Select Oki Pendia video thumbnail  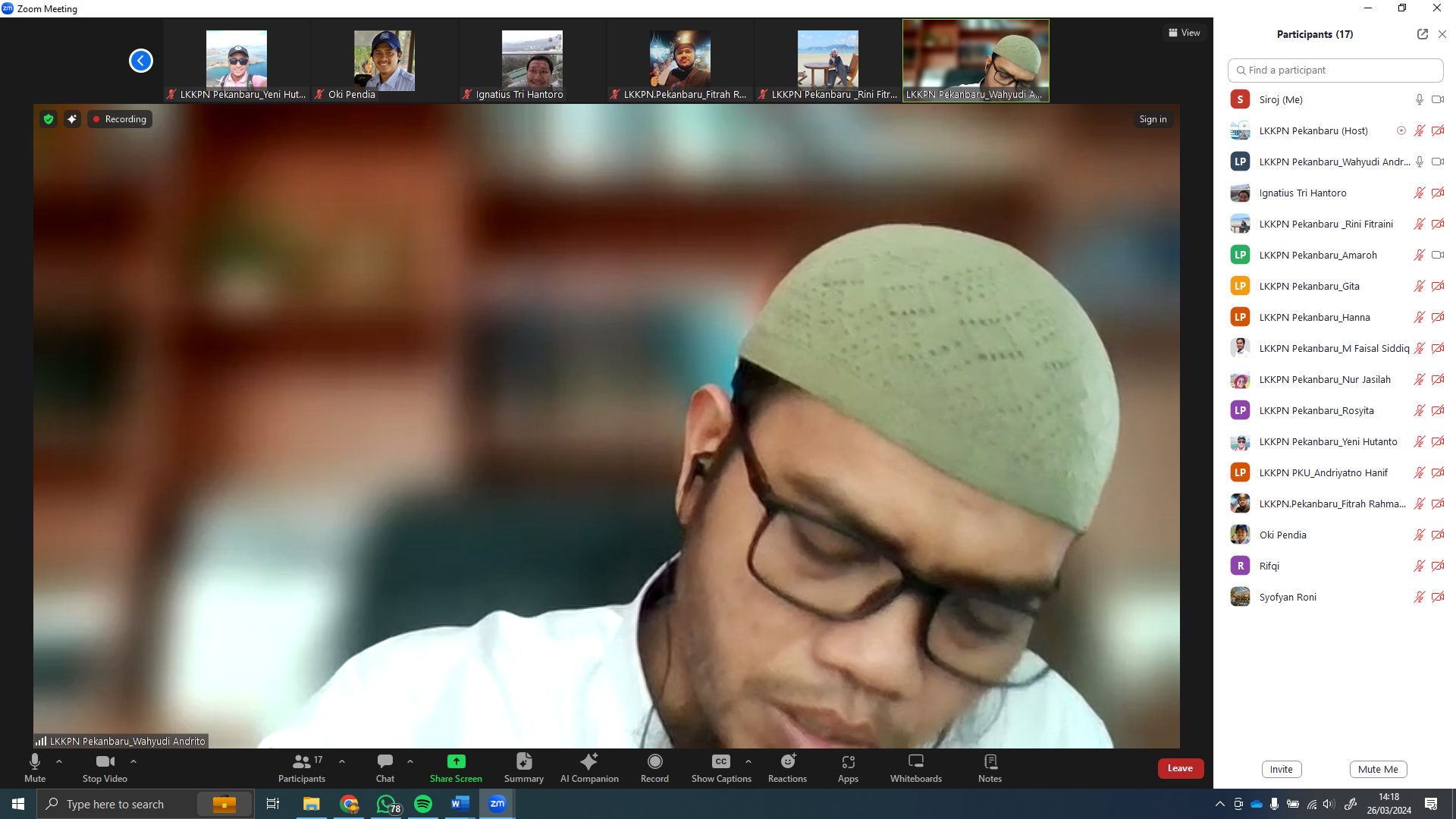[384, 61]
